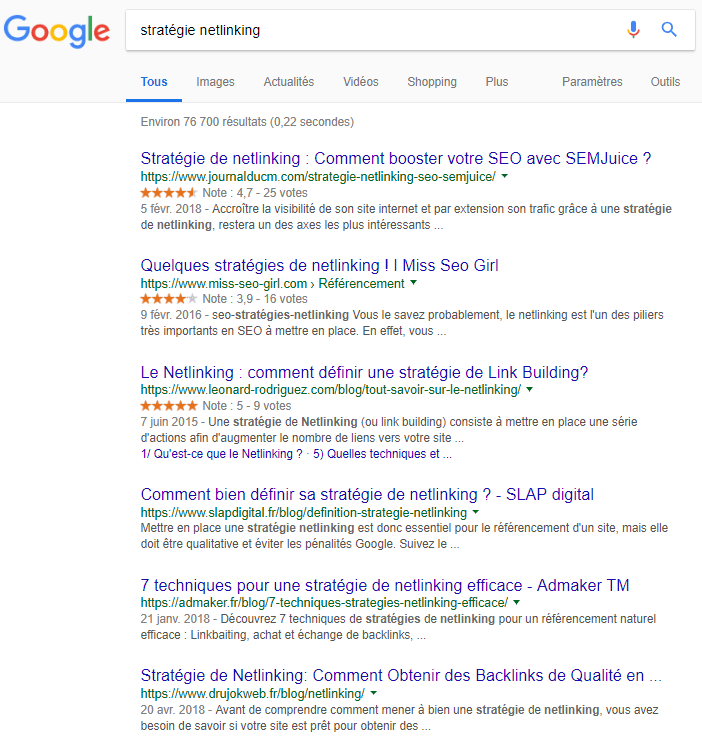
Task: Follow the Qu'est-ce que le Netlinking sitelink
Action: pyautogui.click(x=222, y=454)
